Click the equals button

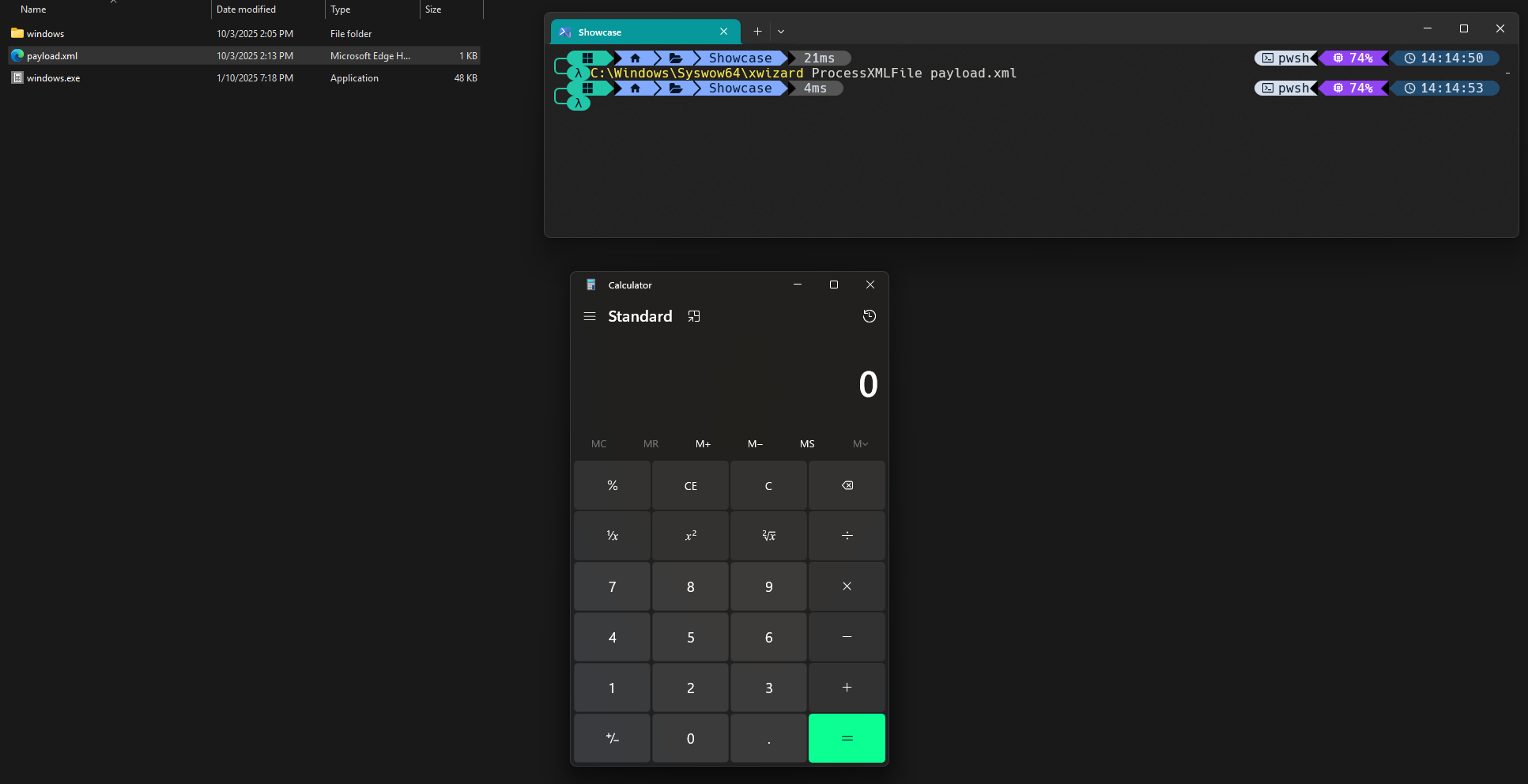pos(847,738)
